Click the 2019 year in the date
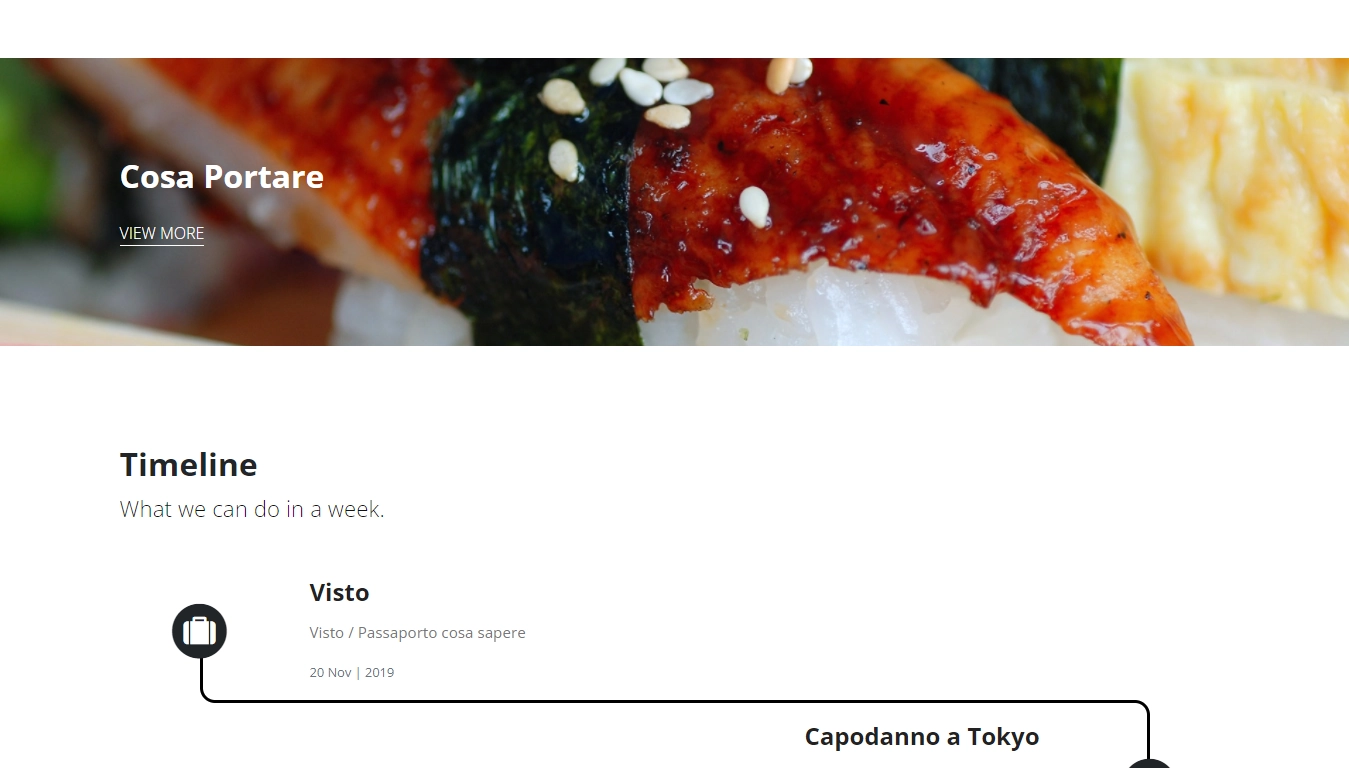The width and height of the screenshot is (1349, 768). tap(379, 673)
